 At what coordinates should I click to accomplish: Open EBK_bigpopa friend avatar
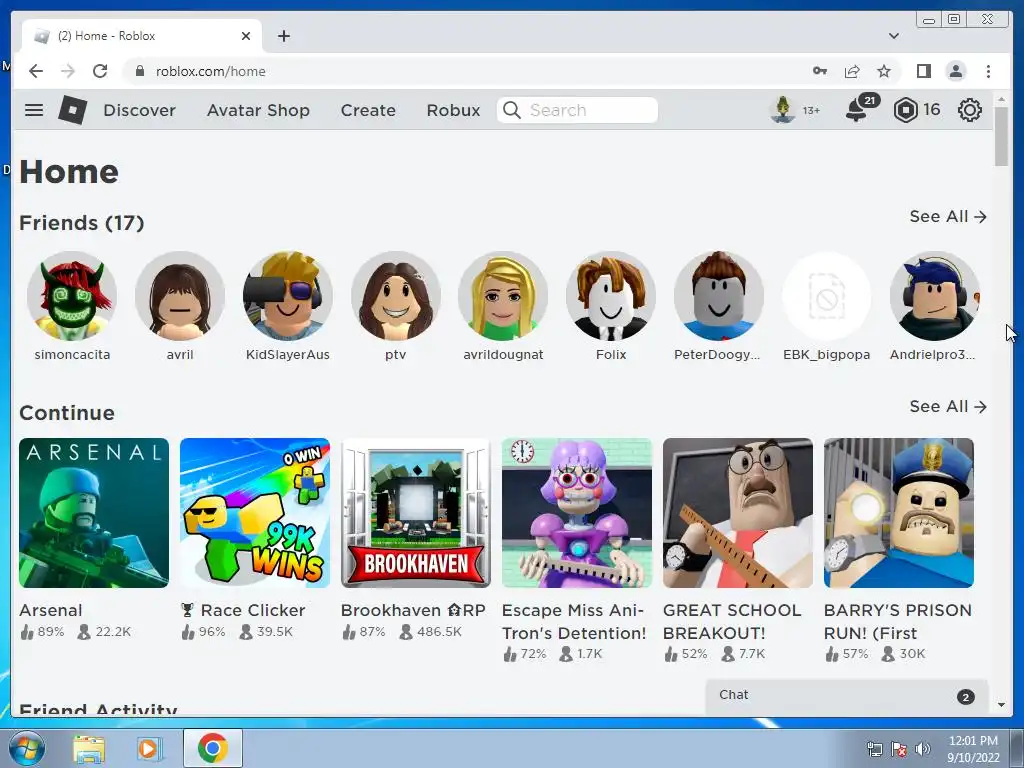tap(827, 296)
